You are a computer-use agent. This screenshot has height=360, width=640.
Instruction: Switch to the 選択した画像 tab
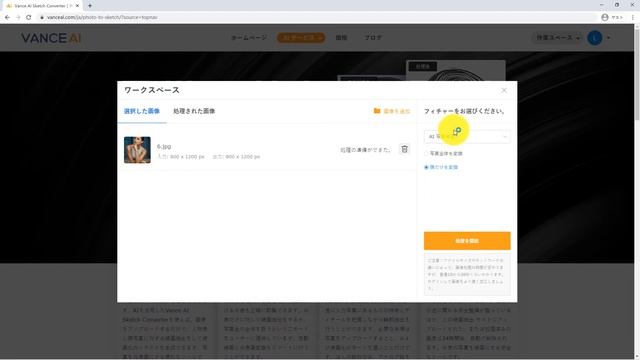pos(142,111)
